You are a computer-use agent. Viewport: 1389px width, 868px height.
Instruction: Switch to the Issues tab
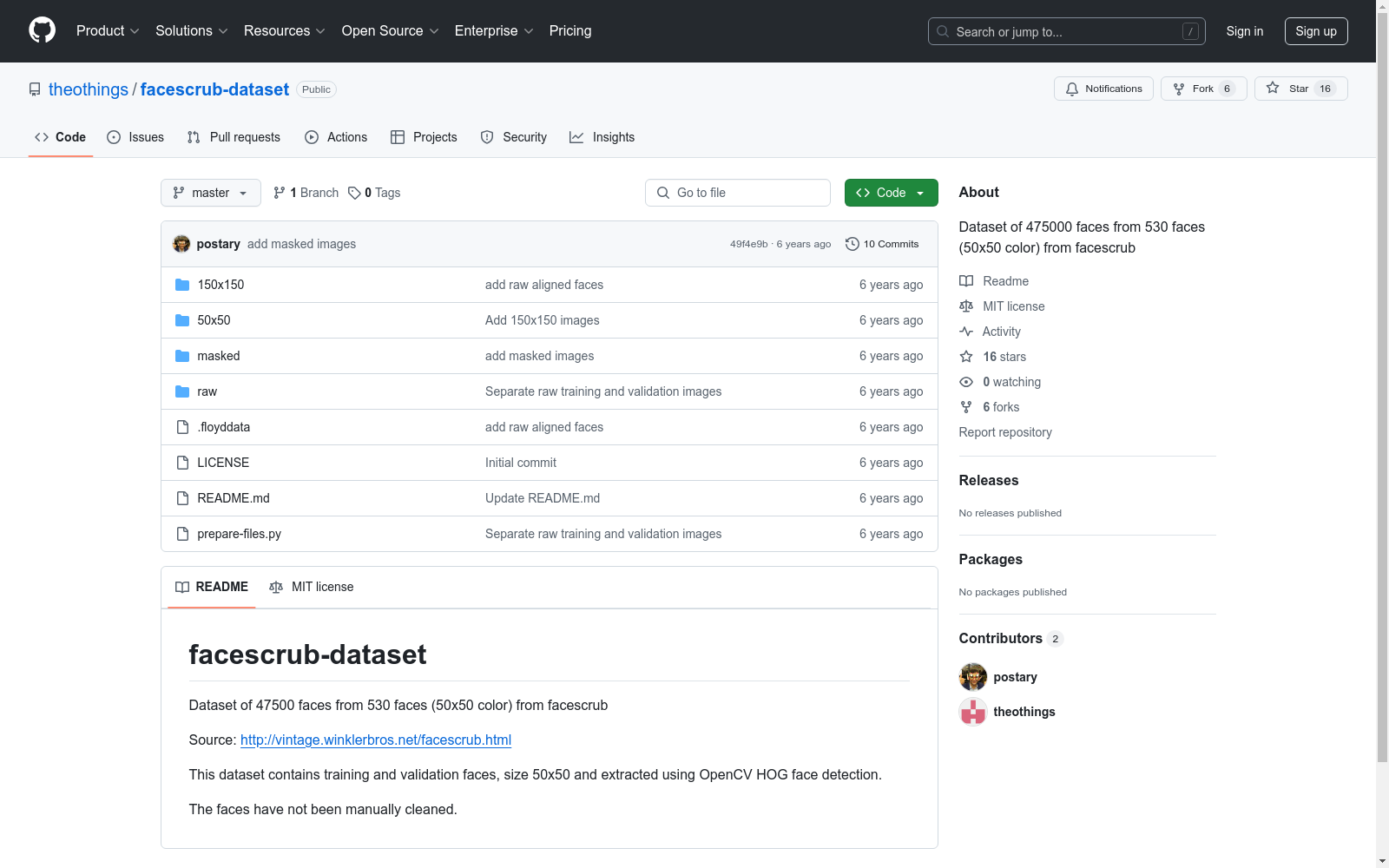click(135, 137)
